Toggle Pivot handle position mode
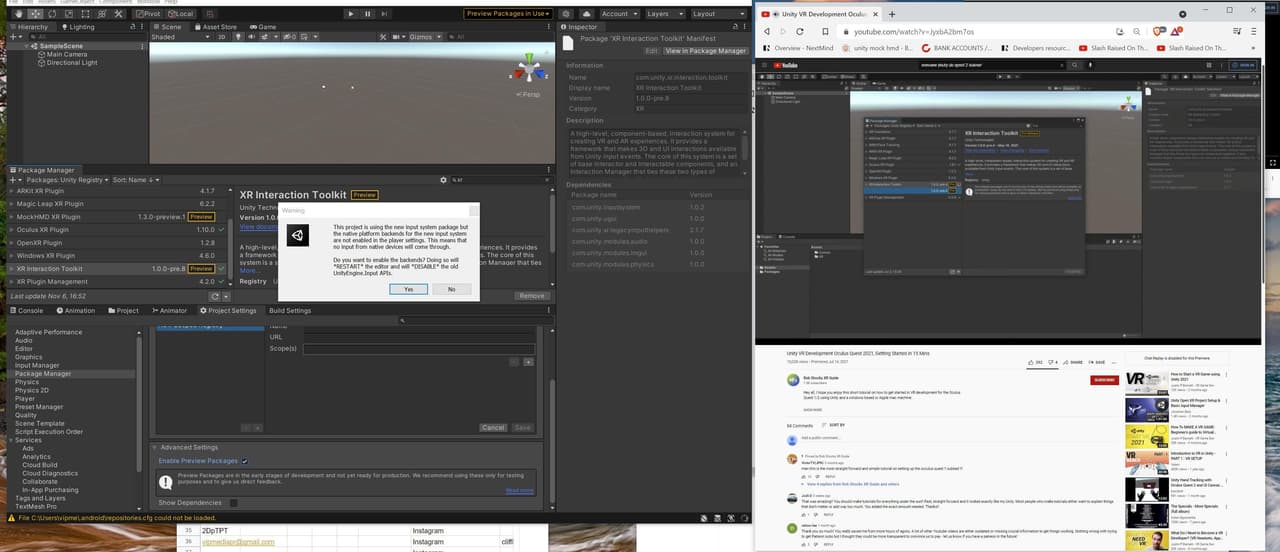This screenshot has width=1280, height=552. 147,14
